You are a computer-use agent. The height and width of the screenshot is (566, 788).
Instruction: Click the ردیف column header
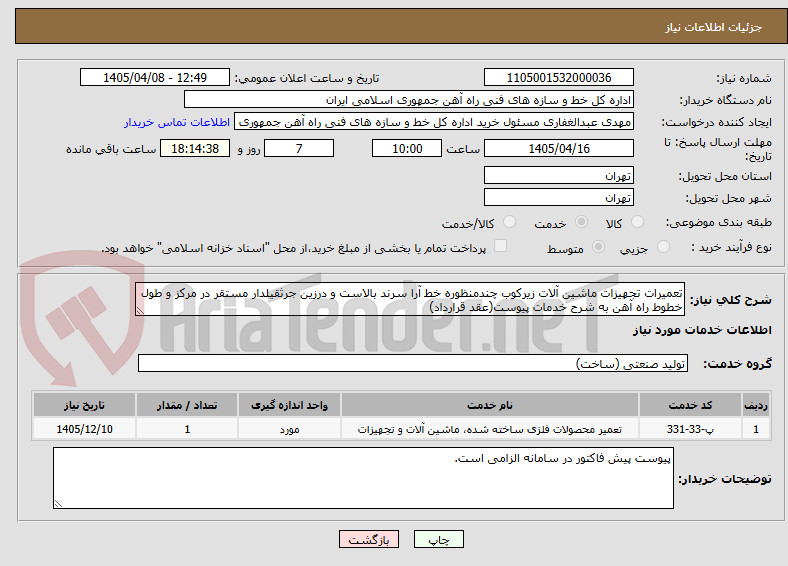pyautogui.click(x=756, y=405)
